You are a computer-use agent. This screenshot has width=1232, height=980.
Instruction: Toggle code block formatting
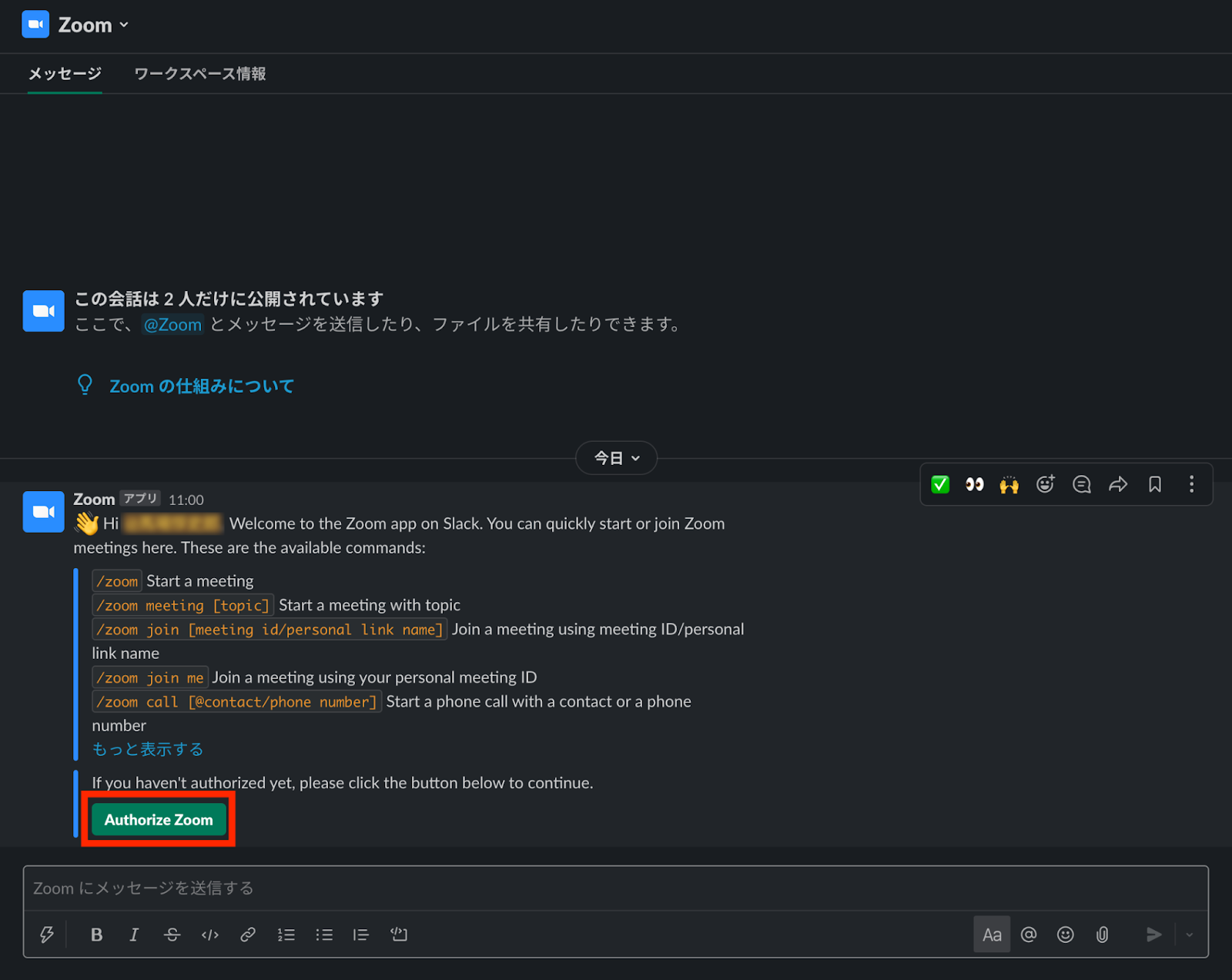(x=399, y=935)
